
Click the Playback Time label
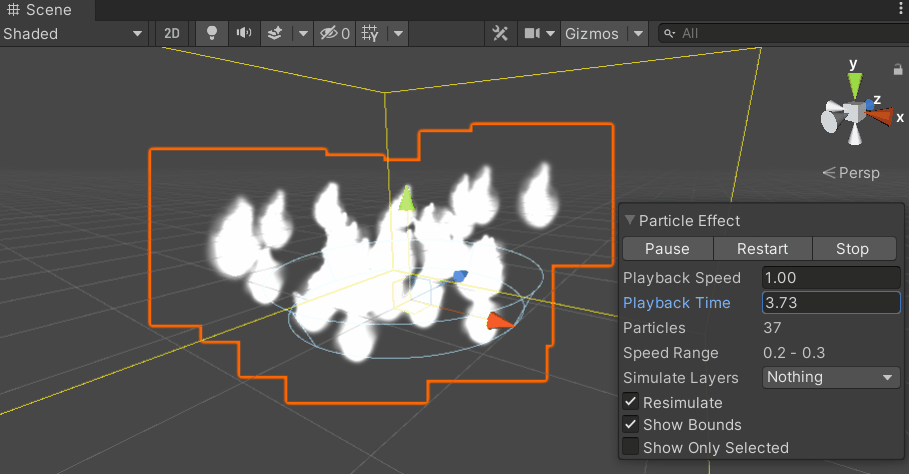point(677,302)
